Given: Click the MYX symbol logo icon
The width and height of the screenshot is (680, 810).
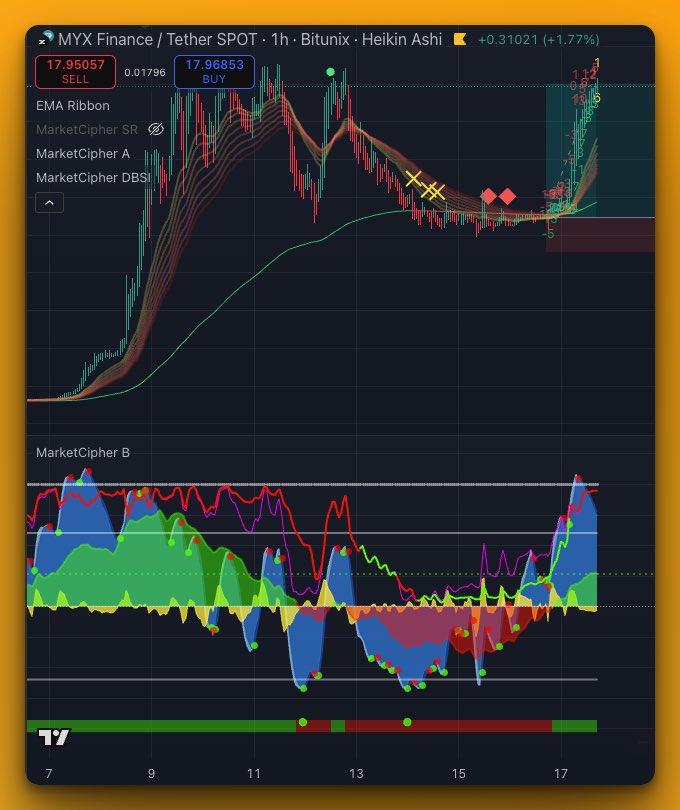Looking at the screenshot, I should coord(46,38).
